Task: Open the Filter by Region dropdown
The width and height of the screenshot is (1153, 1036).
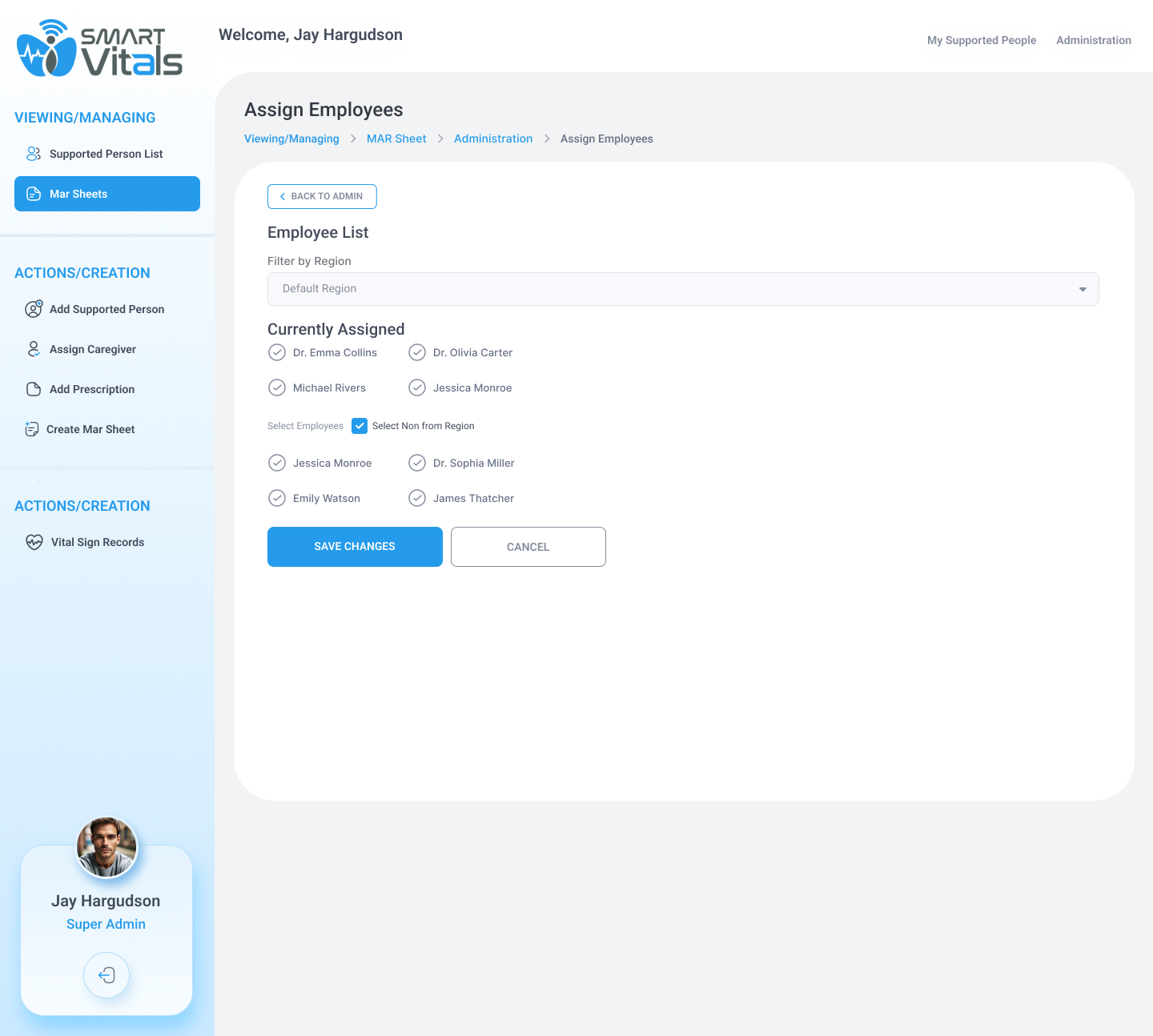Action: pyautogui.click(x=682, y=289)
